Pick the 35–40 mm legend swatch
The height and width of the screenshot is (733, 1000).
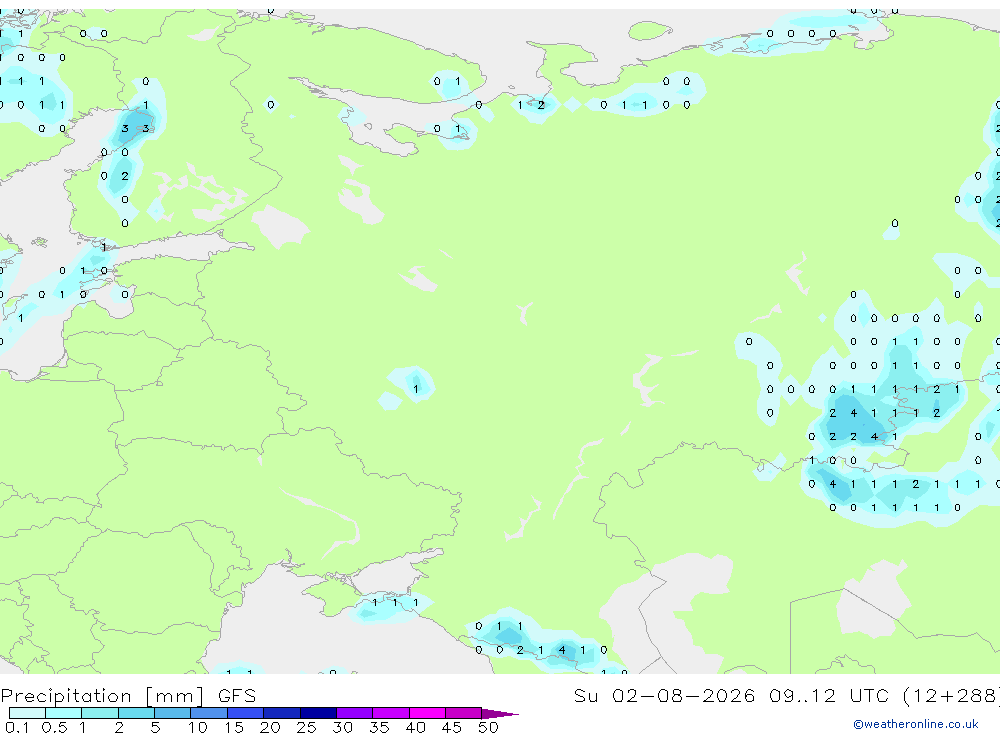[x=391, y=713]
